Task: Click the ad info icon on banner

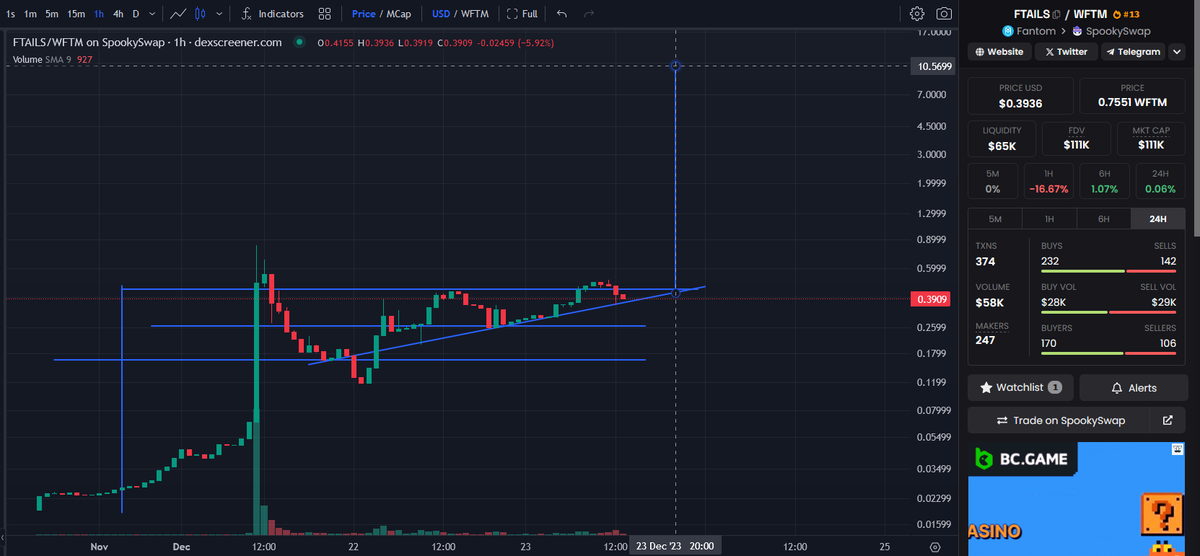Action: (x=1176, y=451)
